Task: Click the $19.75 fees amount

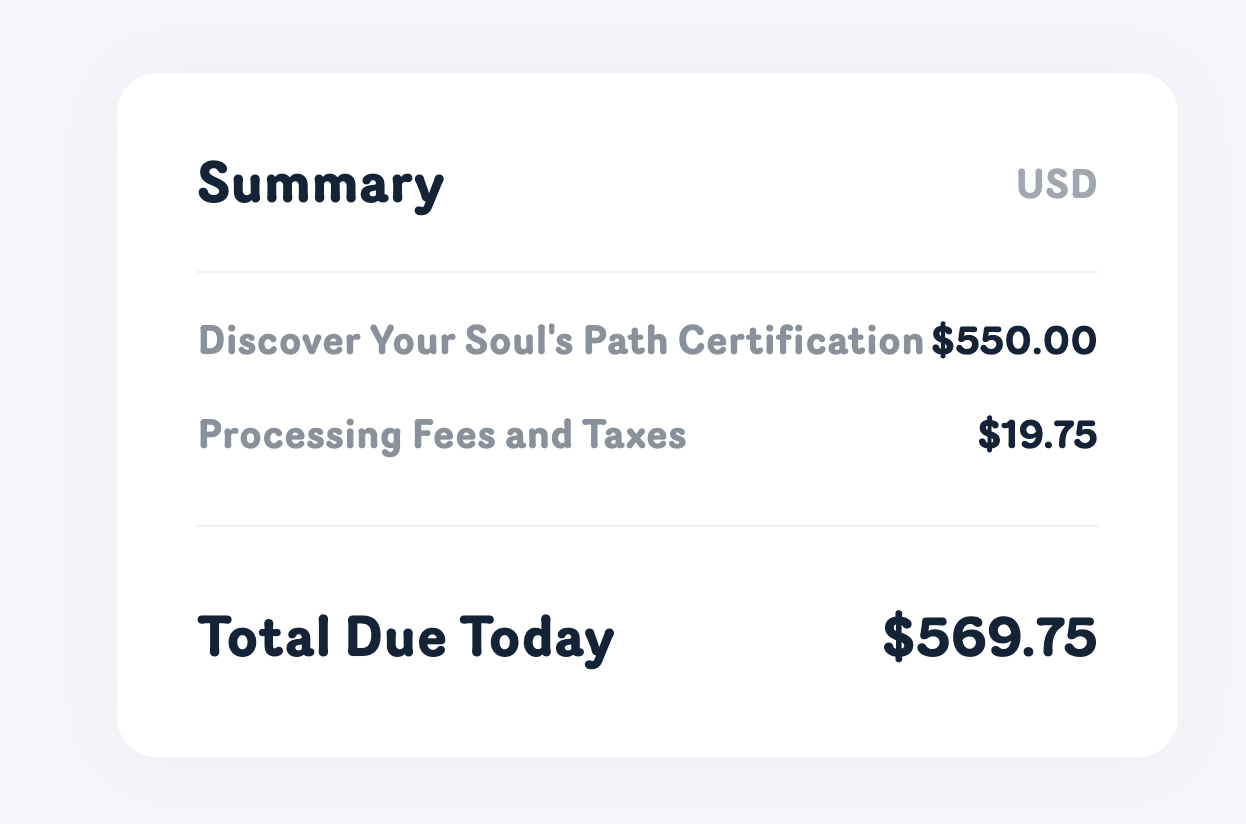Action: pos(1037,435)
